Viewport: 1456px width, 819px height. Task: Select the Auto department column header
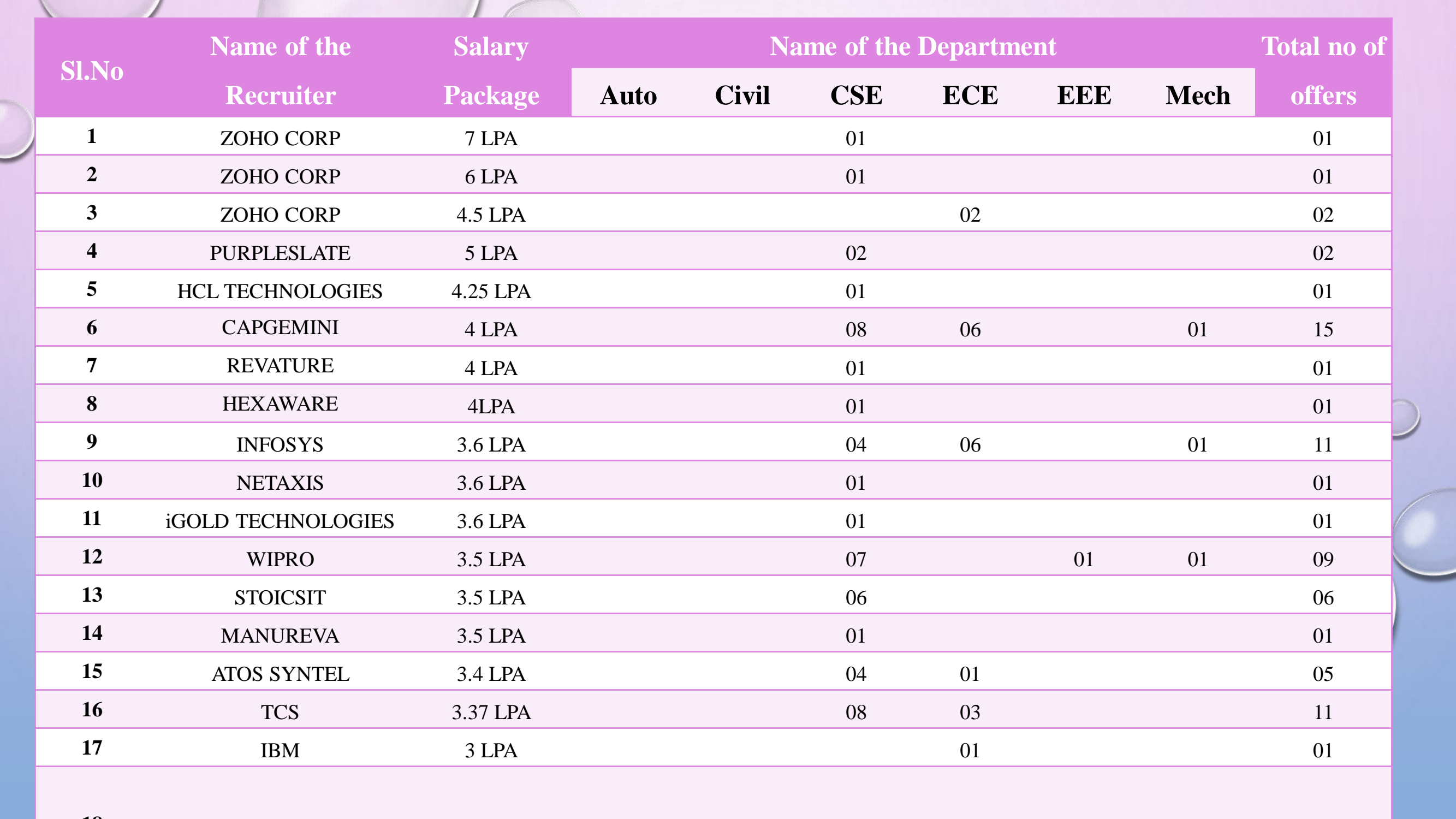[628, 95]
